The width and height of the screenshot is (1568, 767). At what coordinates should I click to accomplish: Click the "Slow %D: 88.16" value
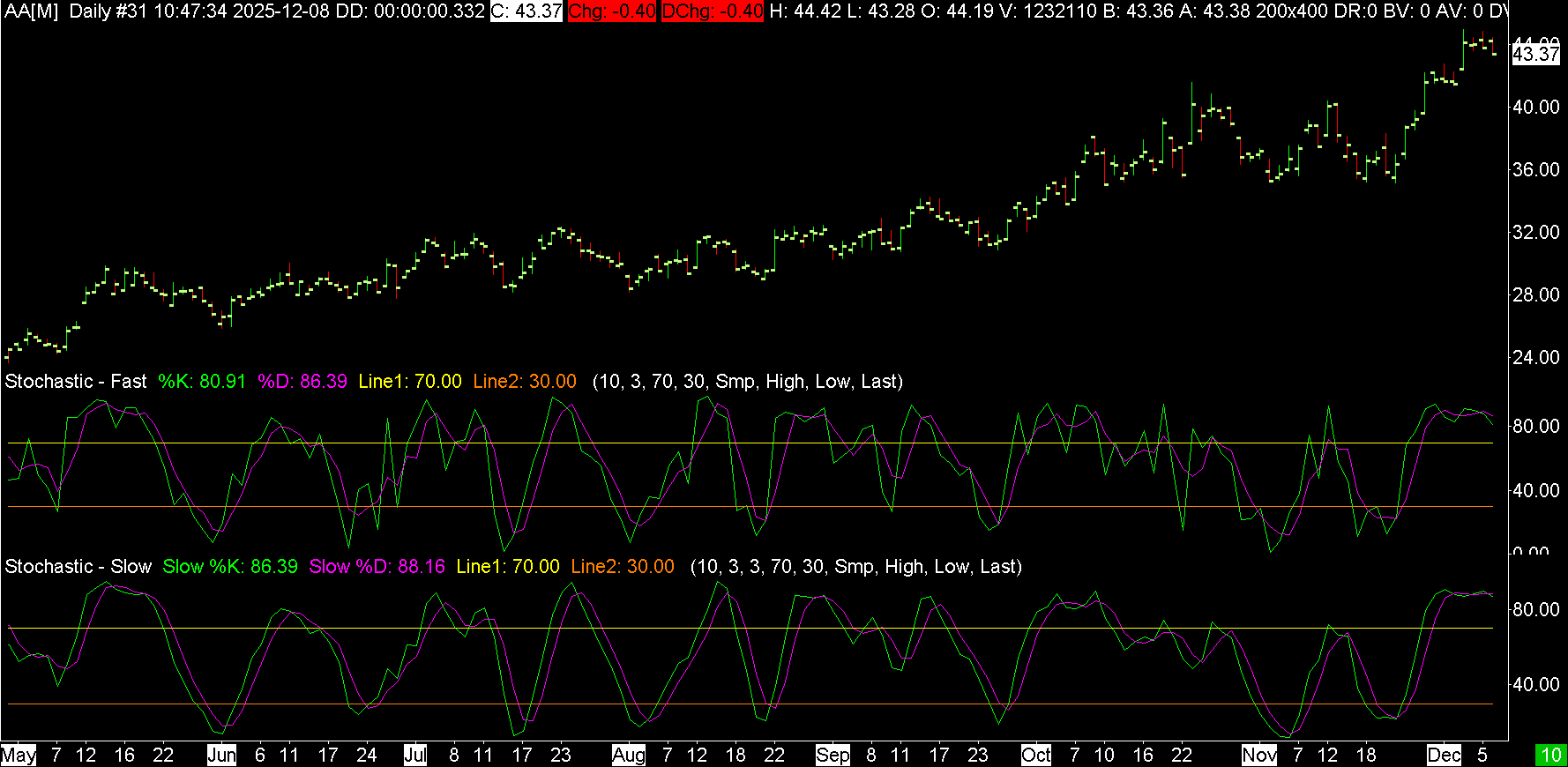point(377,567)
